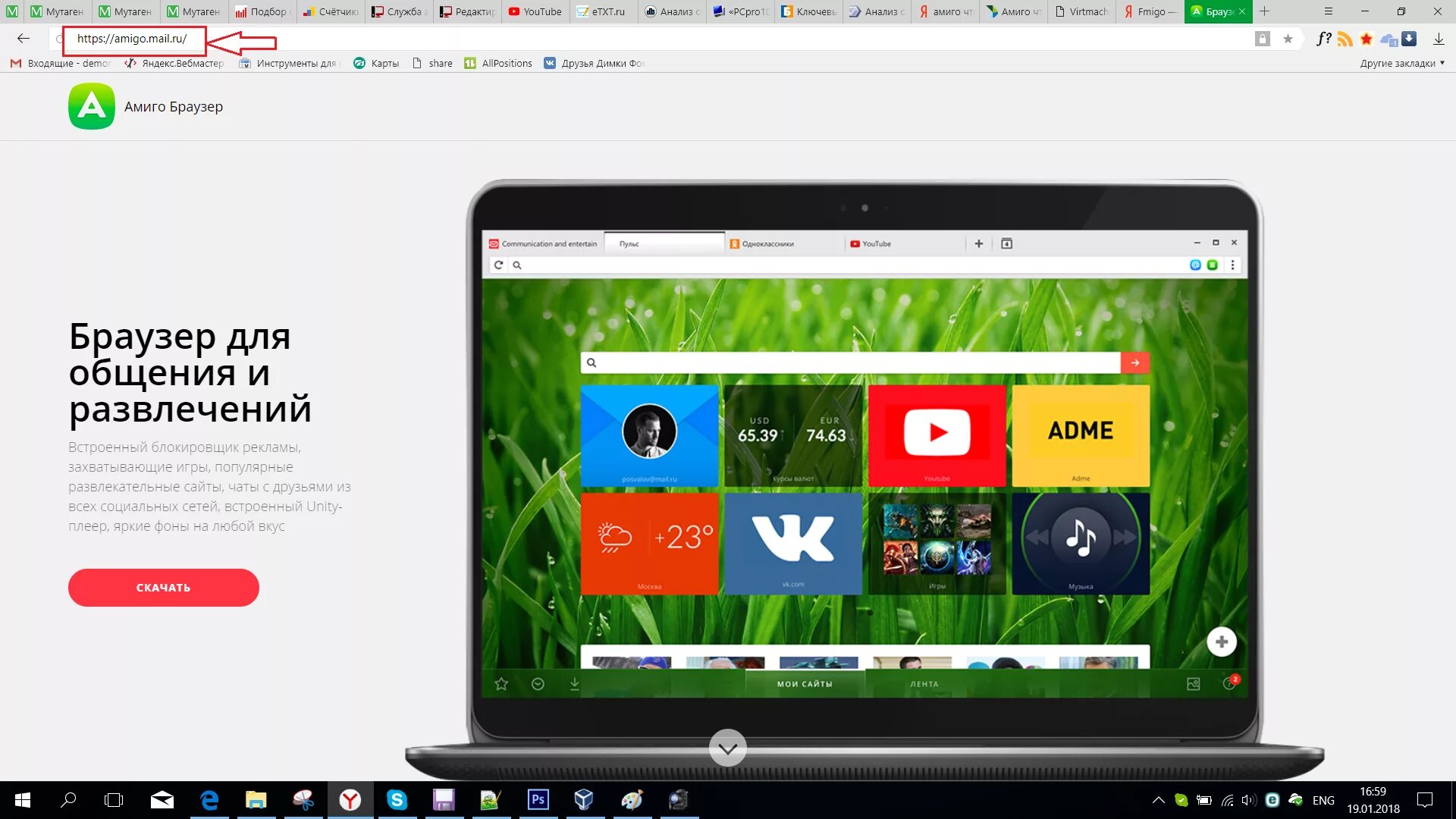Open VirtualBox cube icon on taskbar
The image size is (1456, 819).
tap(584, 800)
